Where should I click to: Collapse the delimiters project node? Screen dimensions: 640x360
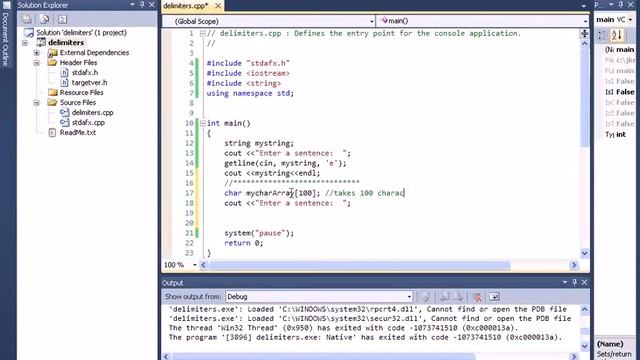[25, 42]
